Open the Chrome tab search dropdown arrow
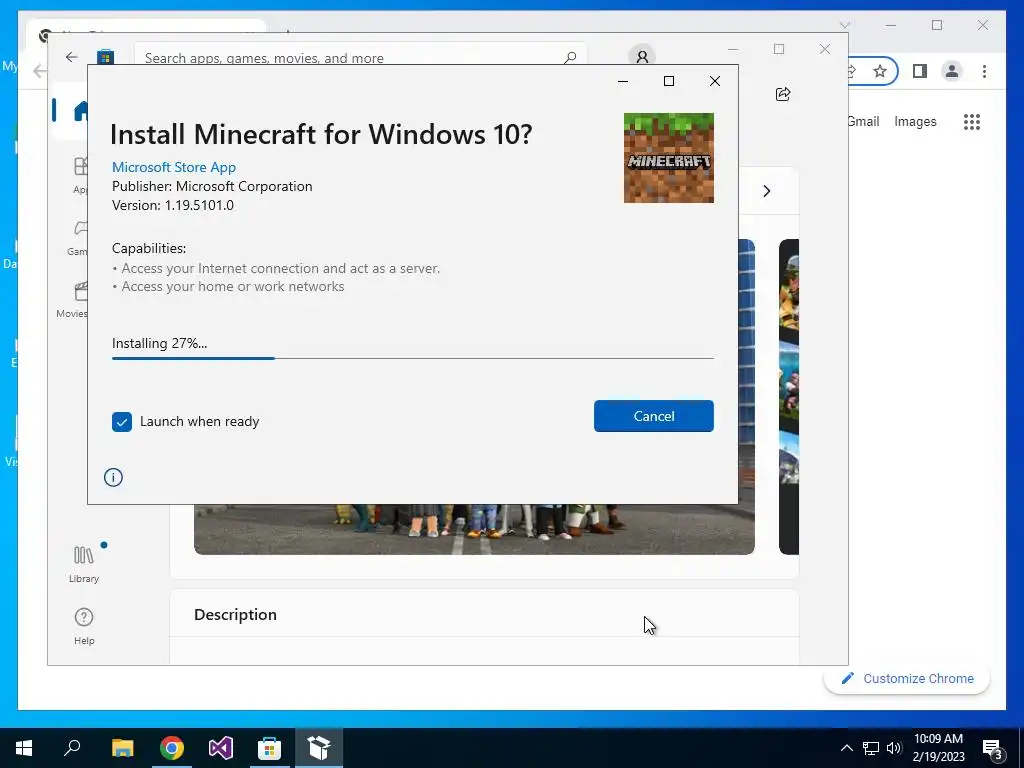The height and width of the screenshot is (768, 1024). pyautogui.click(x=844, y=25)
